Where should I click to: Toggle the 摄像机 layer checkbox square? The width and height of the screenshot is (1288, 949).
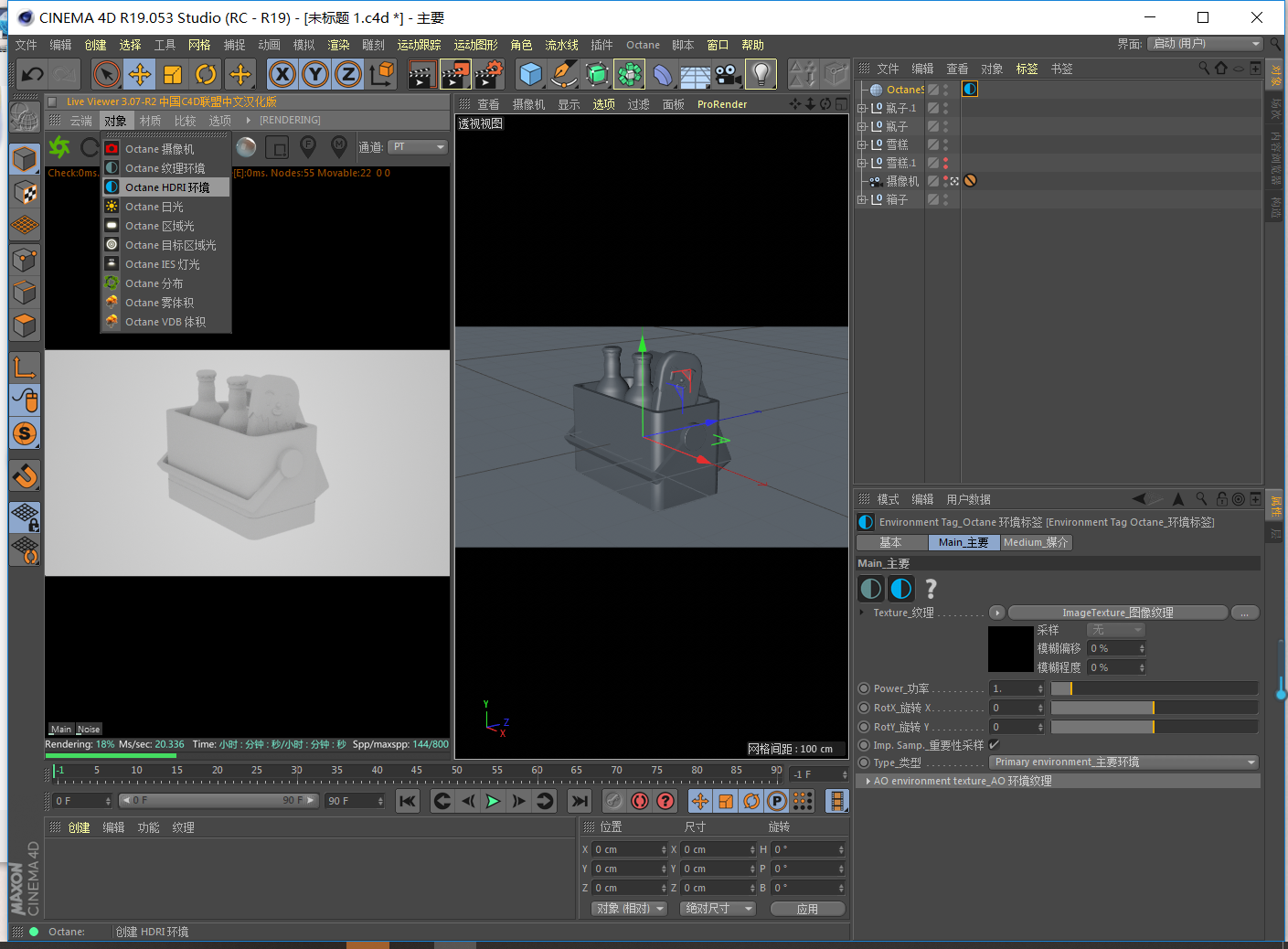click(x=933, y=181)
